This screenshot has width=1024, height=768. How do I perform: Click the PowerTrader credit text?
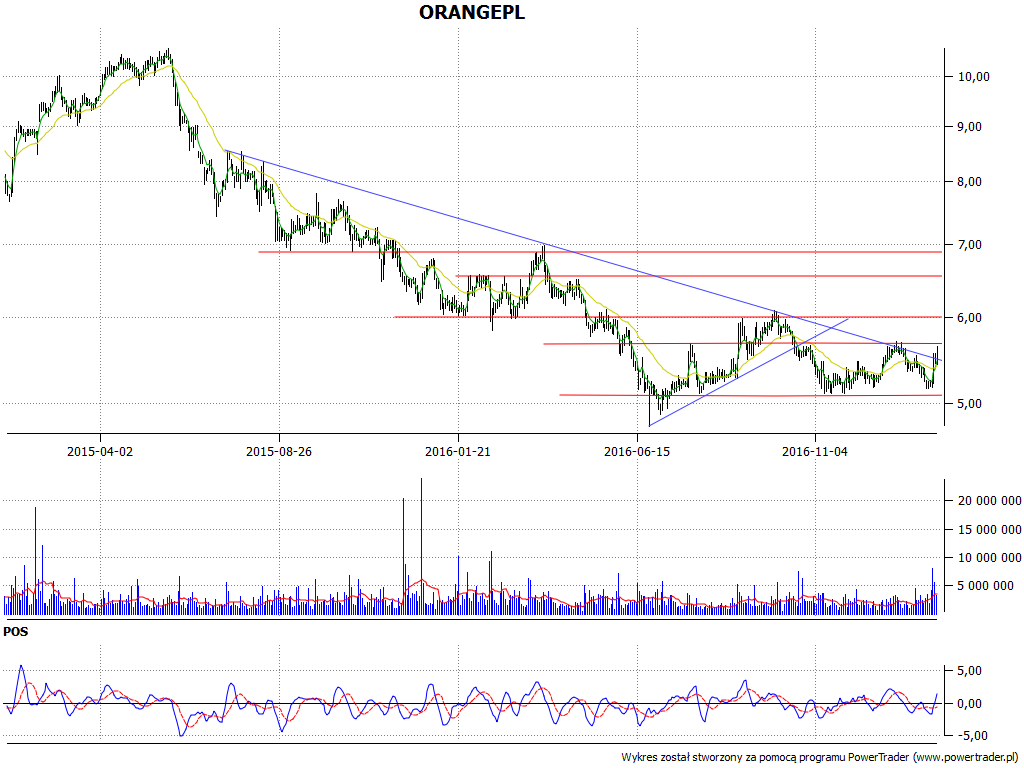click(x=821, y=758)
